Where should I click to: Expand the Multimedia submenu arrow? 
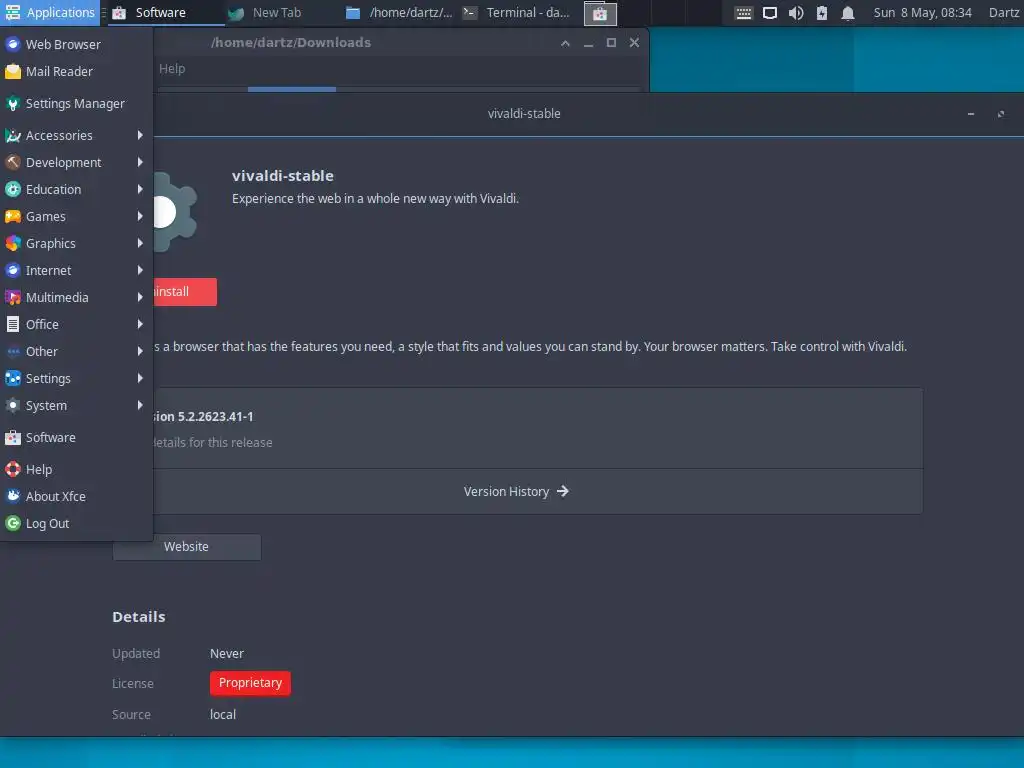pyautogui.click(x=140, y=297)
